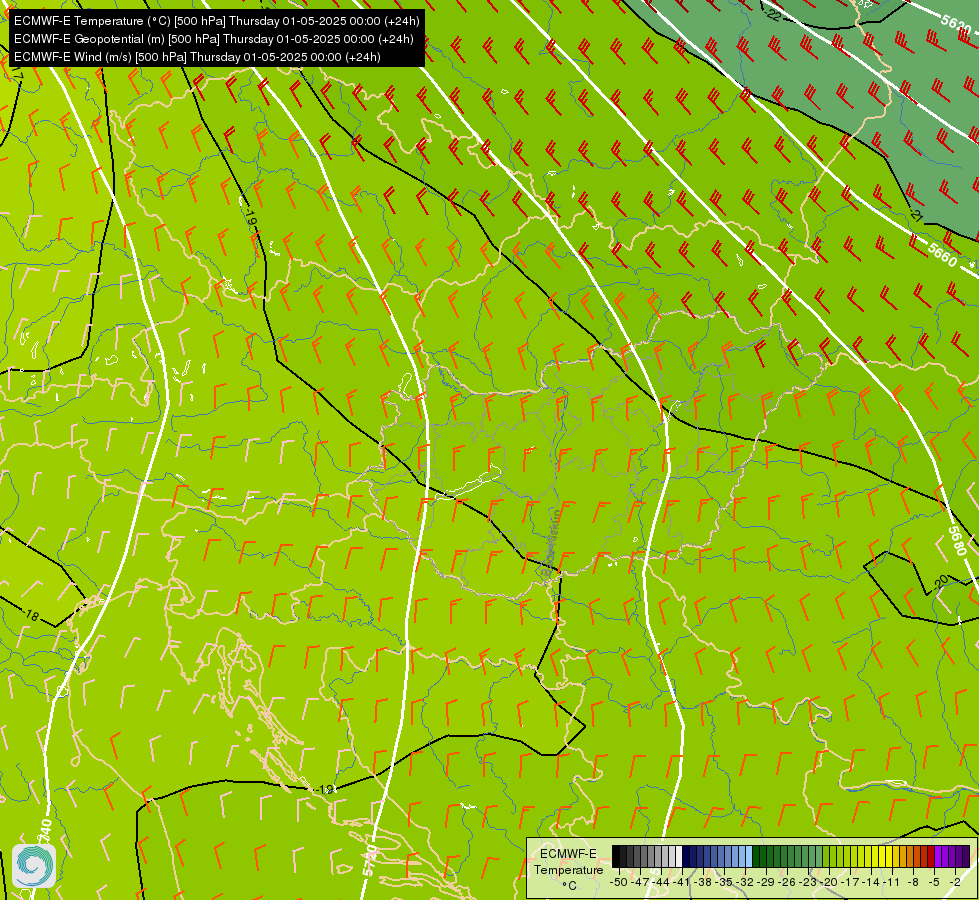Image resolution: width=979 pixels, height=900 pixels.
Task: Click the -26 legend tick label
Action: tap(789, 881)
